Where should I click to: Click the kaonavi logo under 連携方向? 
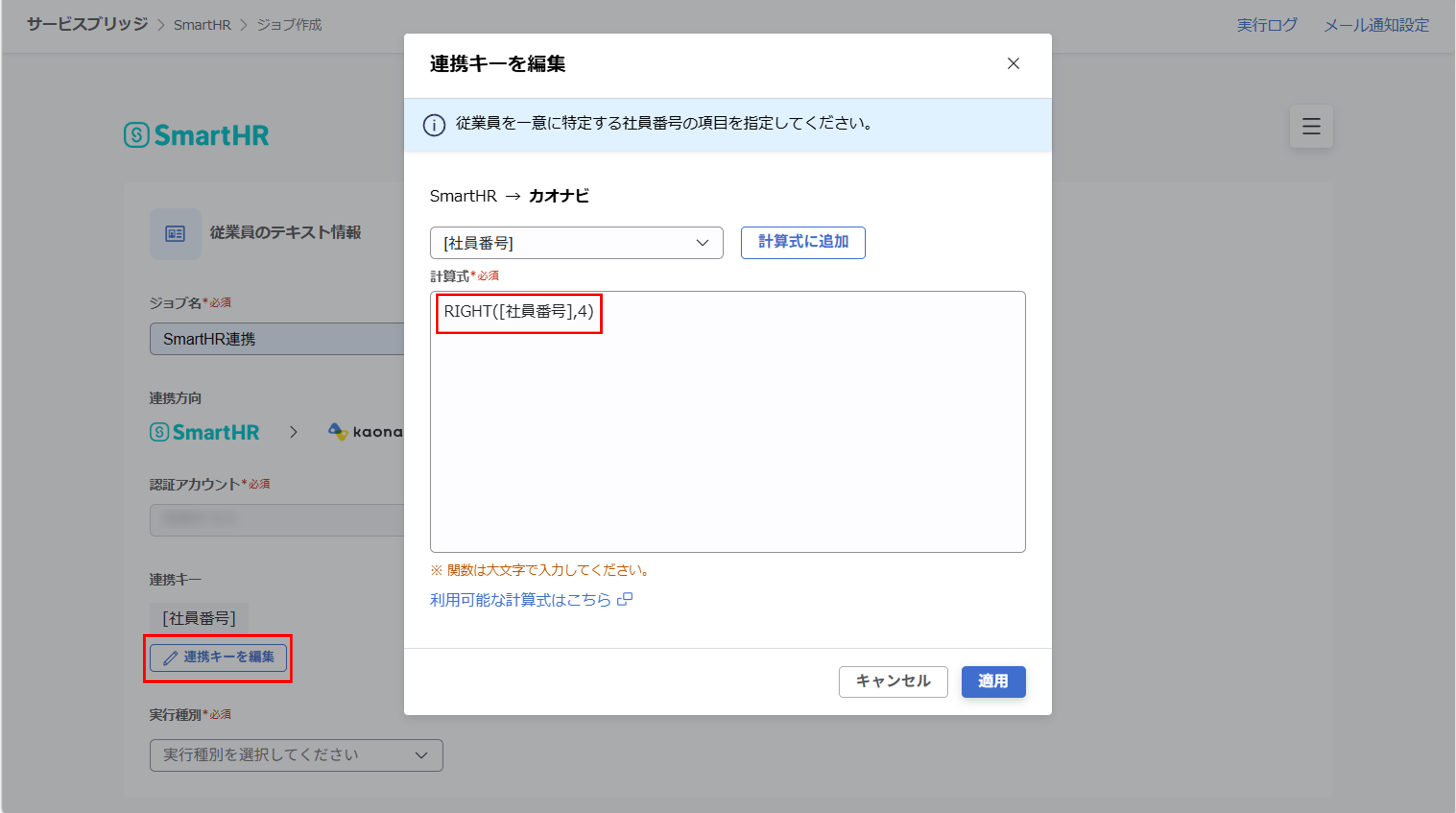(x=366, y=432)
